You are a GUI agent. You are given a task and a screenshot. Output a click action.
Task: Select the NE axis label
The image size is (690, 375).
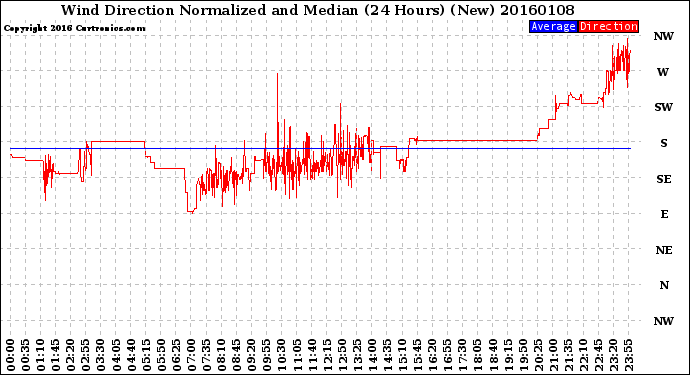[x=664, y=250]
